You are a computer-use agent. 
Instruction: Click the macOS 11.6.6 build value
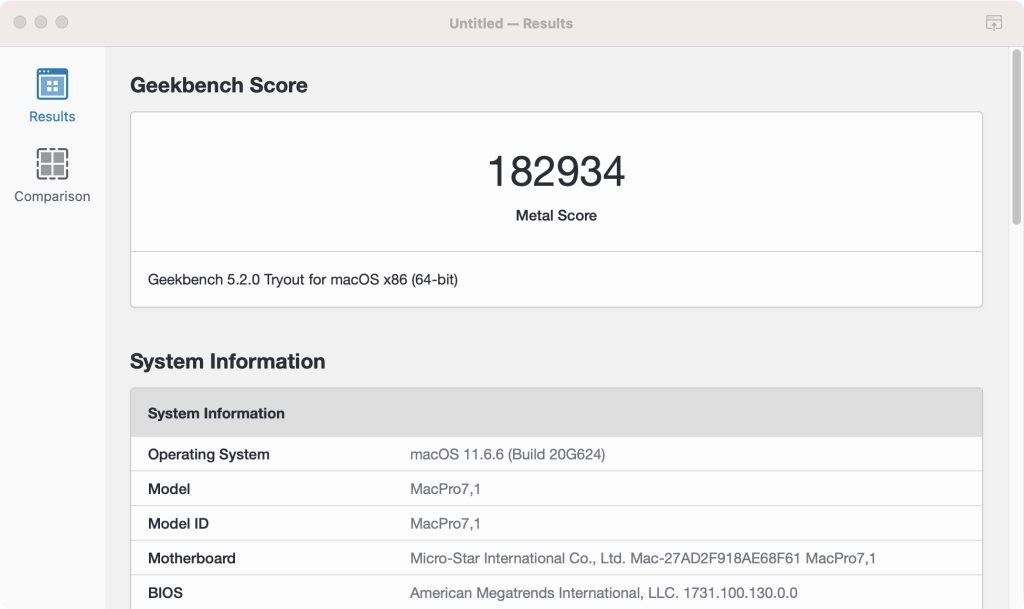[507, 454]
